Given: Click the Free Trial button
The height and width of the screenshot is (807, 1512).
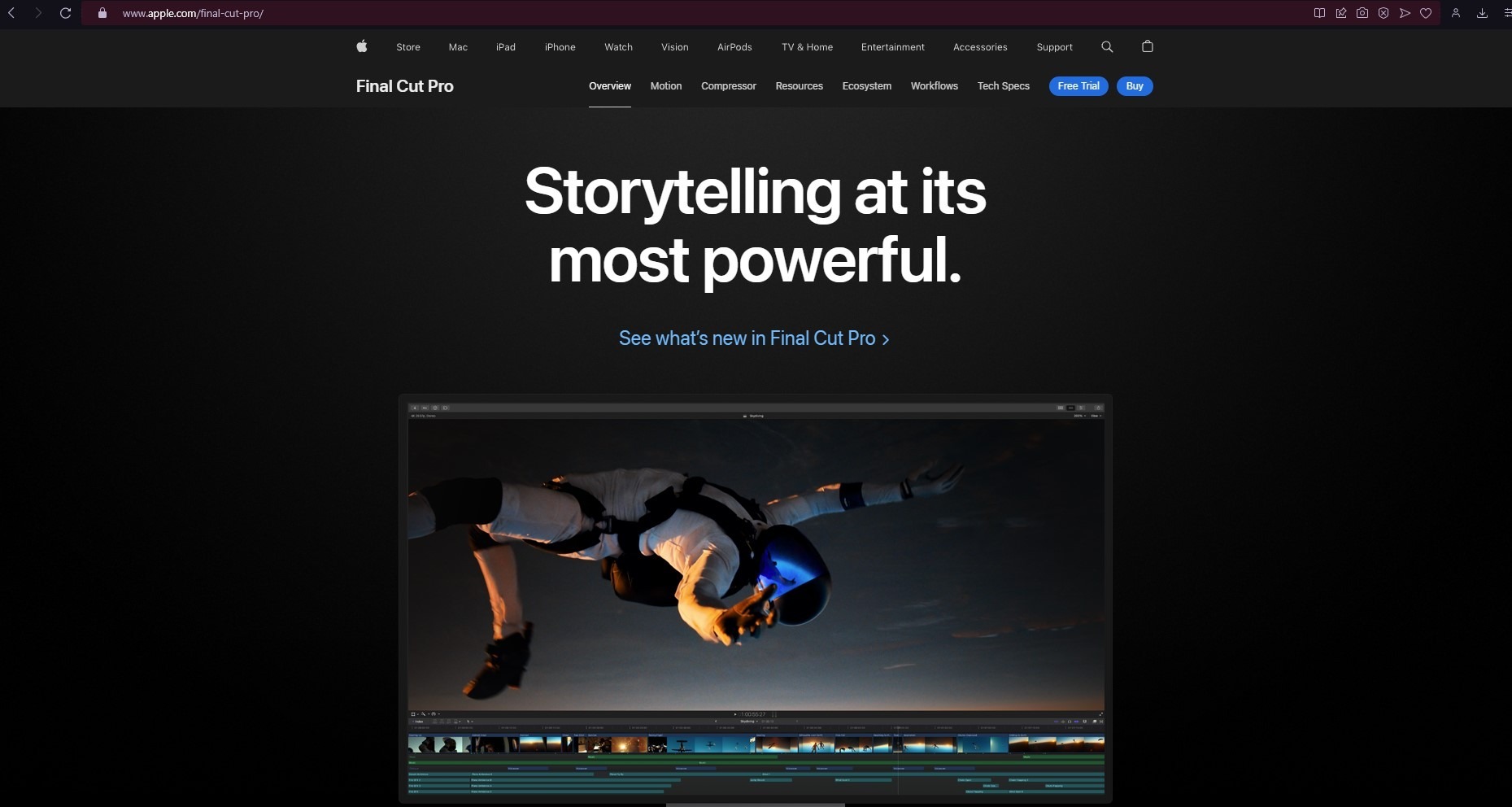Looking at the screenshot, I should (1078, 86).
